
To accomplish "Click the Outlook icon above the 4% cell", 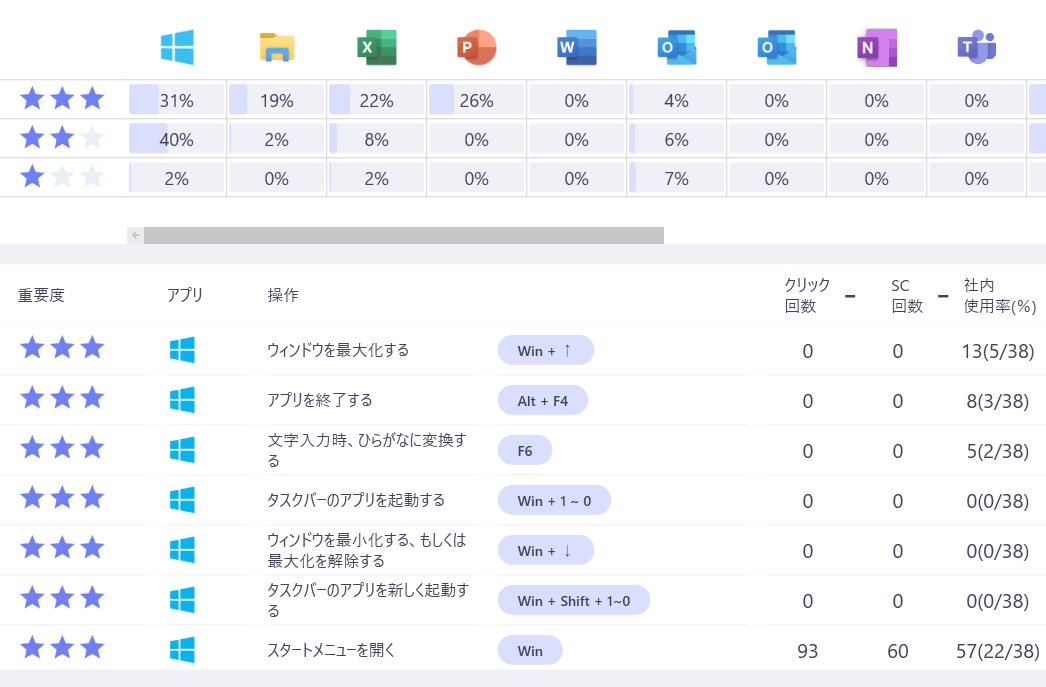I will pos(676,47).
